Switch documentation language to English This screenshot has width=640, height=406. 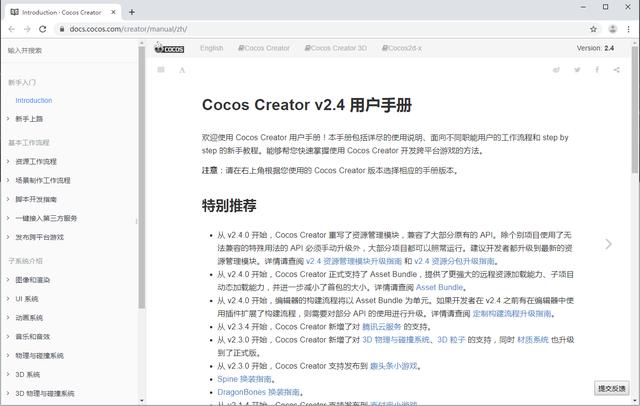point(211,48)
